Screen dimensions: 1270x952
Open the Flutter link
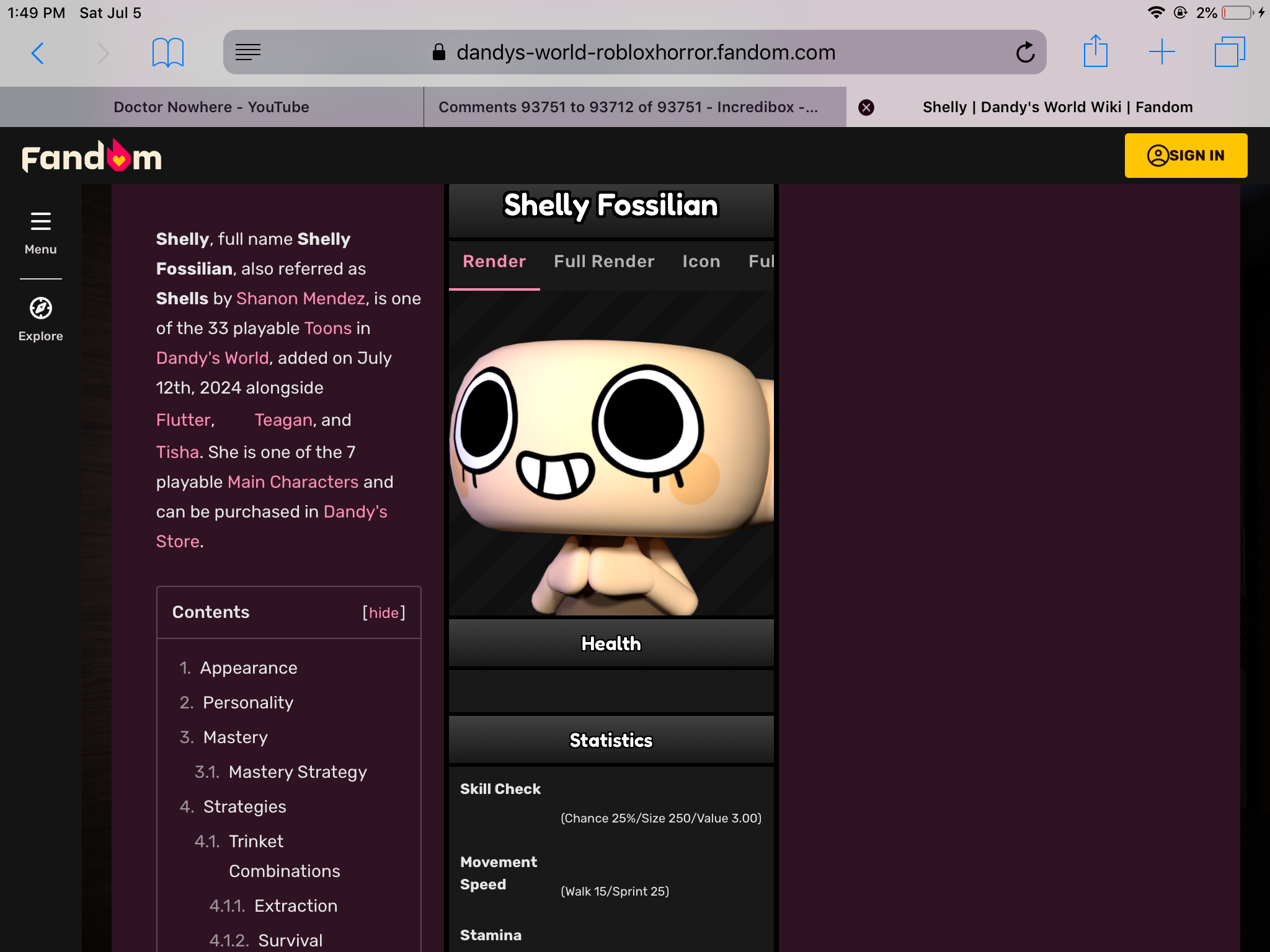point(184,420)
